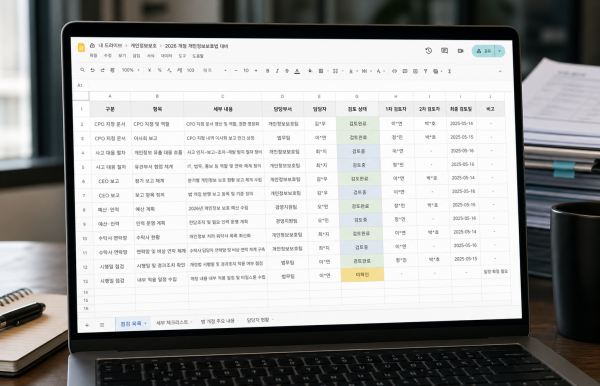This screenshot has width=600, height=386.
Task: Click the filter funnel icon
Action: tap(425, 71)
